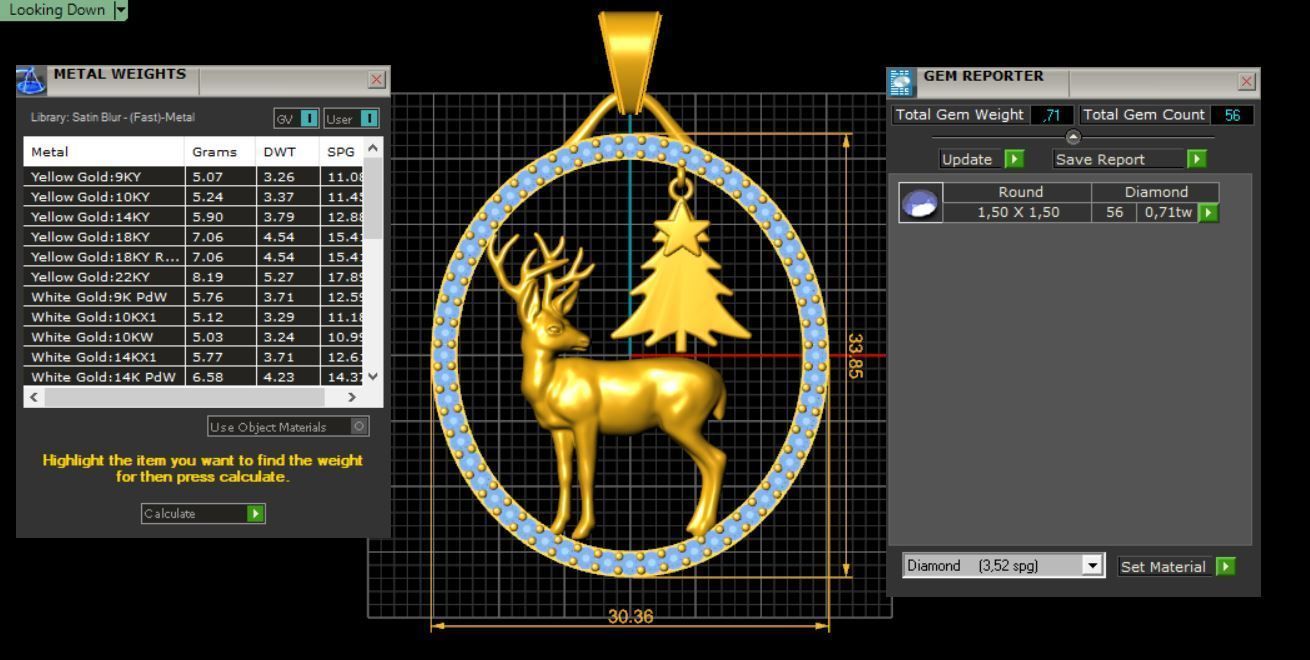Click the Grams column header
Image resolution: width=1310 pixels, height=660 pixels.
pyautogui.click(x=220, y=152)
